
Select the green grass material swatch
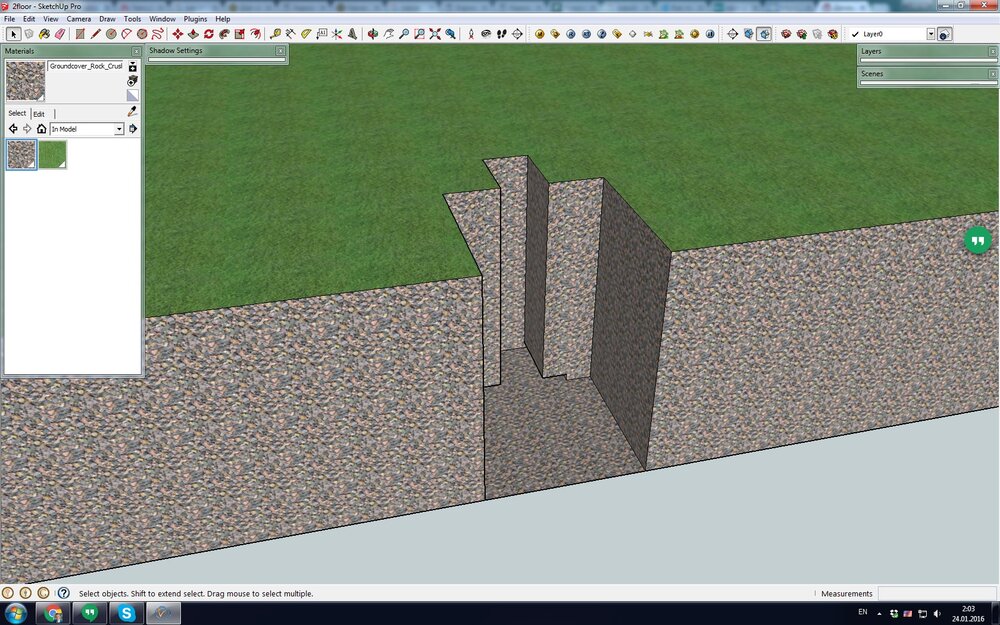click(52, 154)
